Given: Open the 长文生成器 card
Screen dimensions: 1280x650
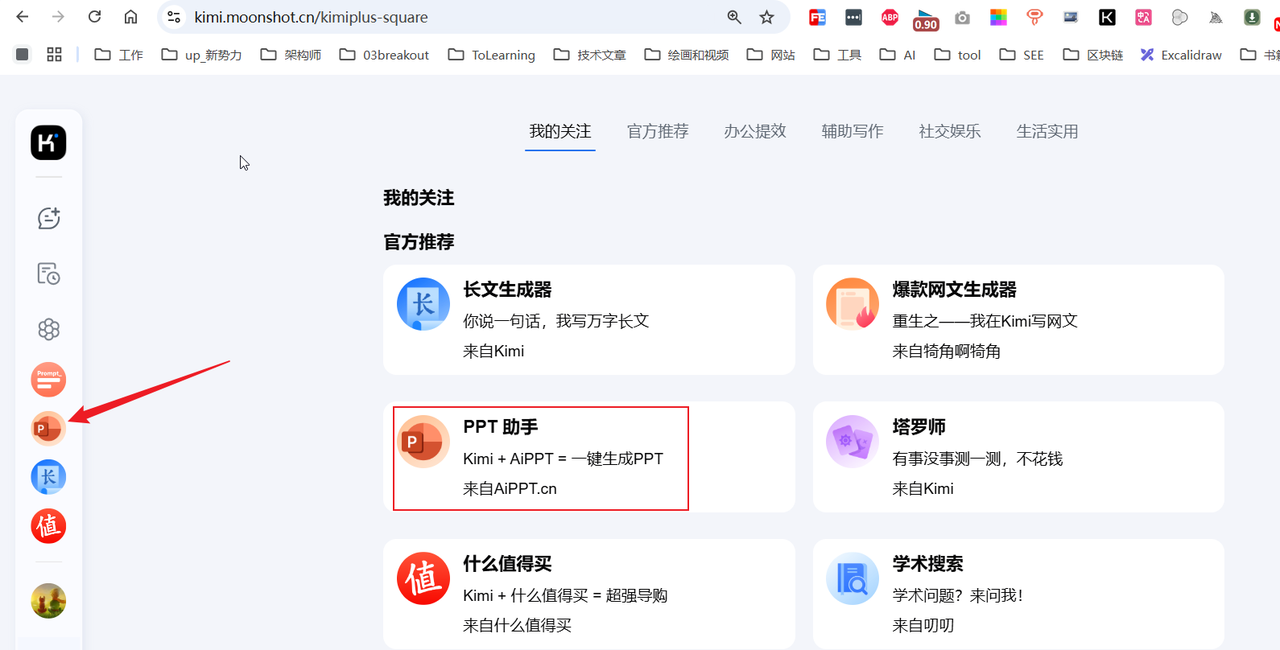Looking at the screenshot, I should 589,320.
